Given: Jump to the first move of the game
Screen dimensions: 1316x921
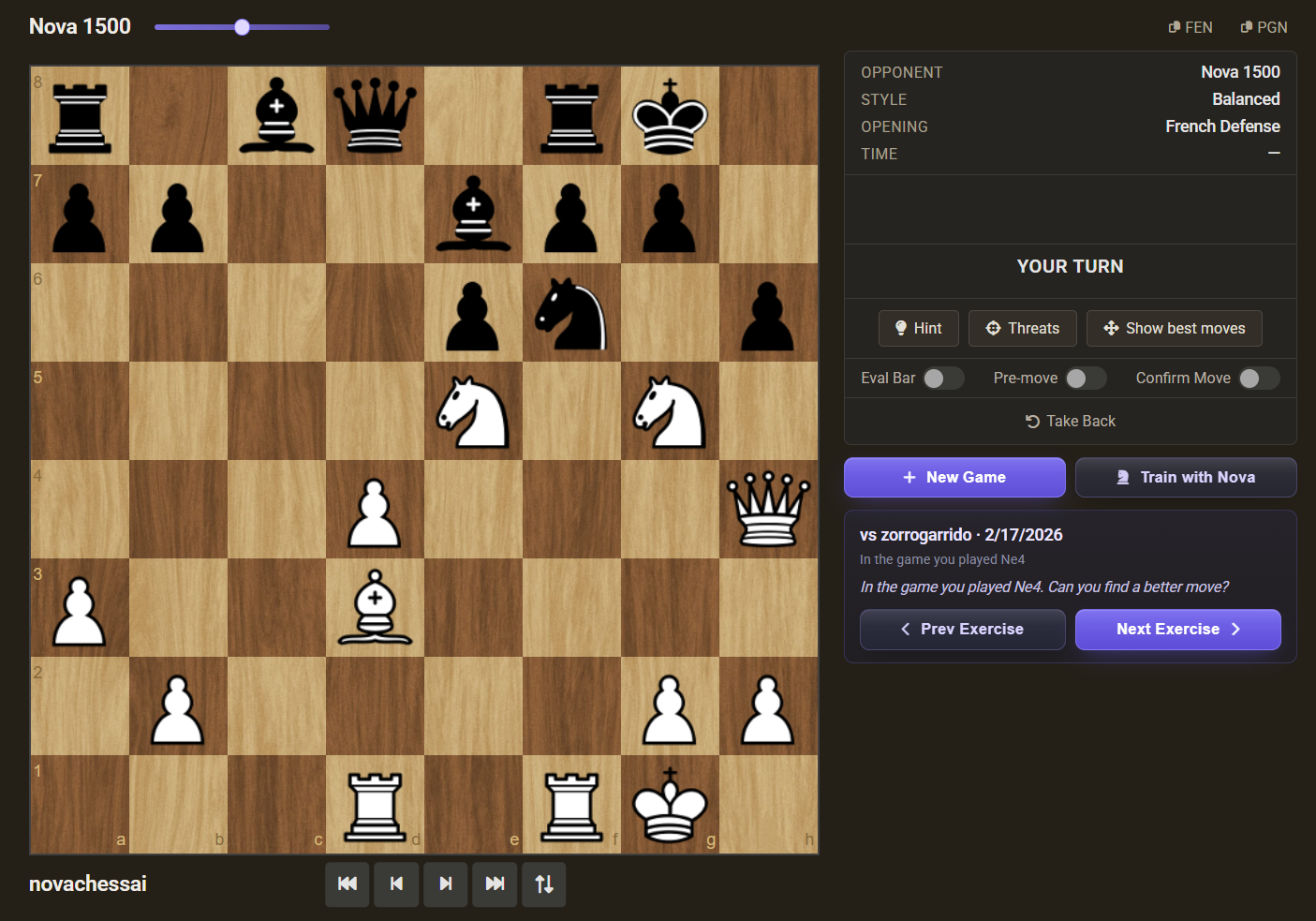Looking at the screenshot, I should pyautogui.click(x=347, y=884).
